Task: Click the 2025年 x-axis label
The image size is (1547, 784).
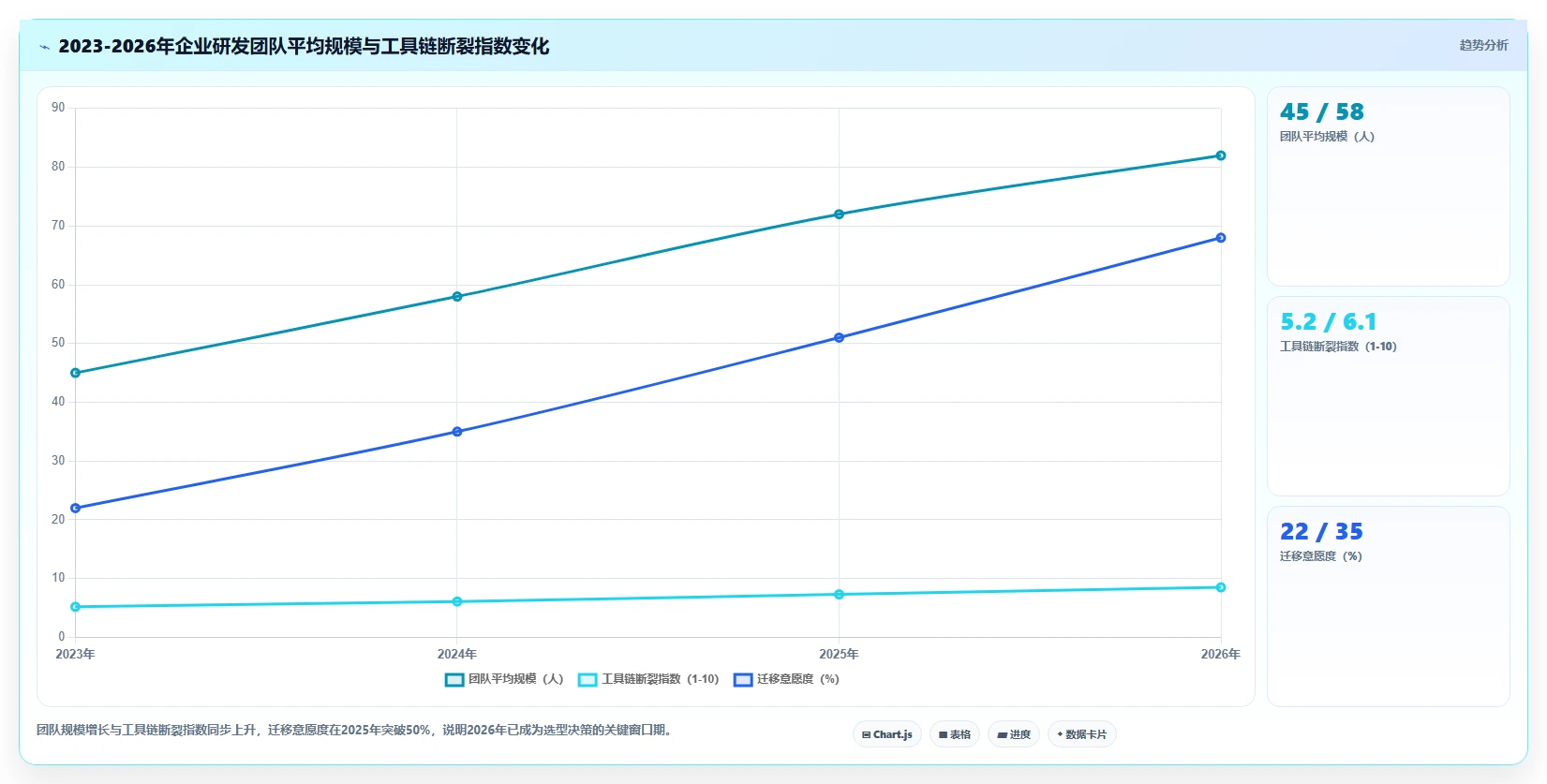Action: [839, 654]
